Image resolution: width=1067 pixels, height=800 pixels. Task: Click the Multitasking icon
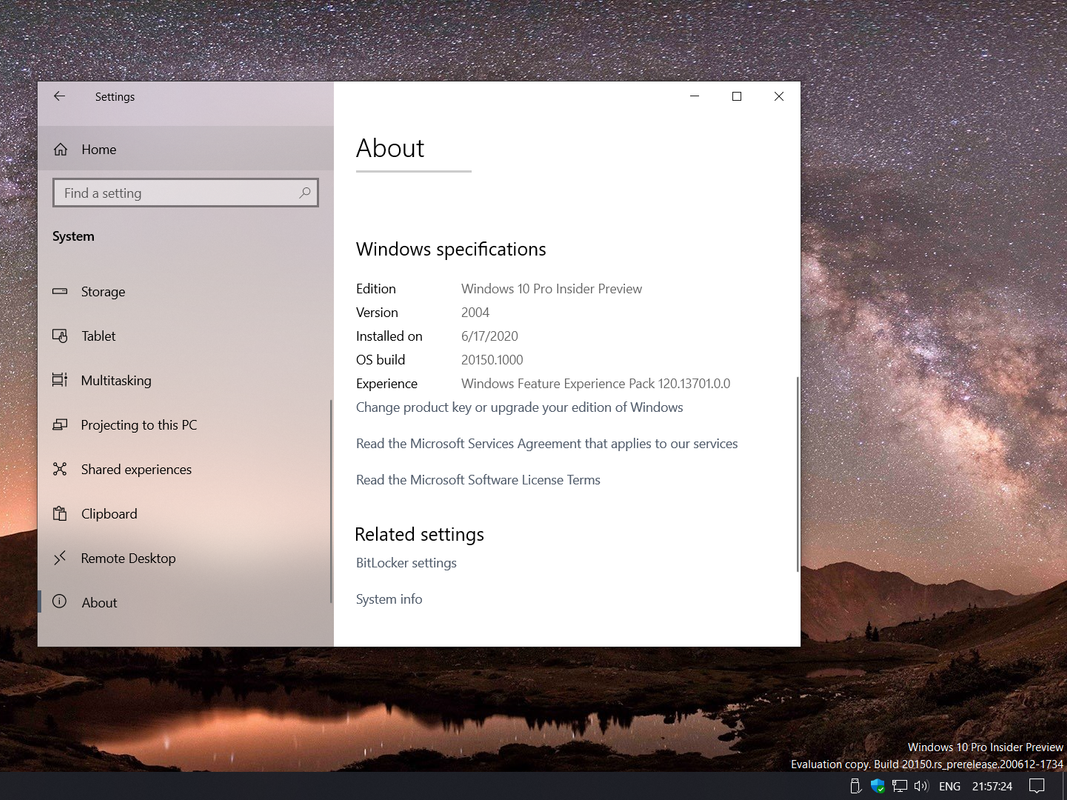(x=60, y=380)
